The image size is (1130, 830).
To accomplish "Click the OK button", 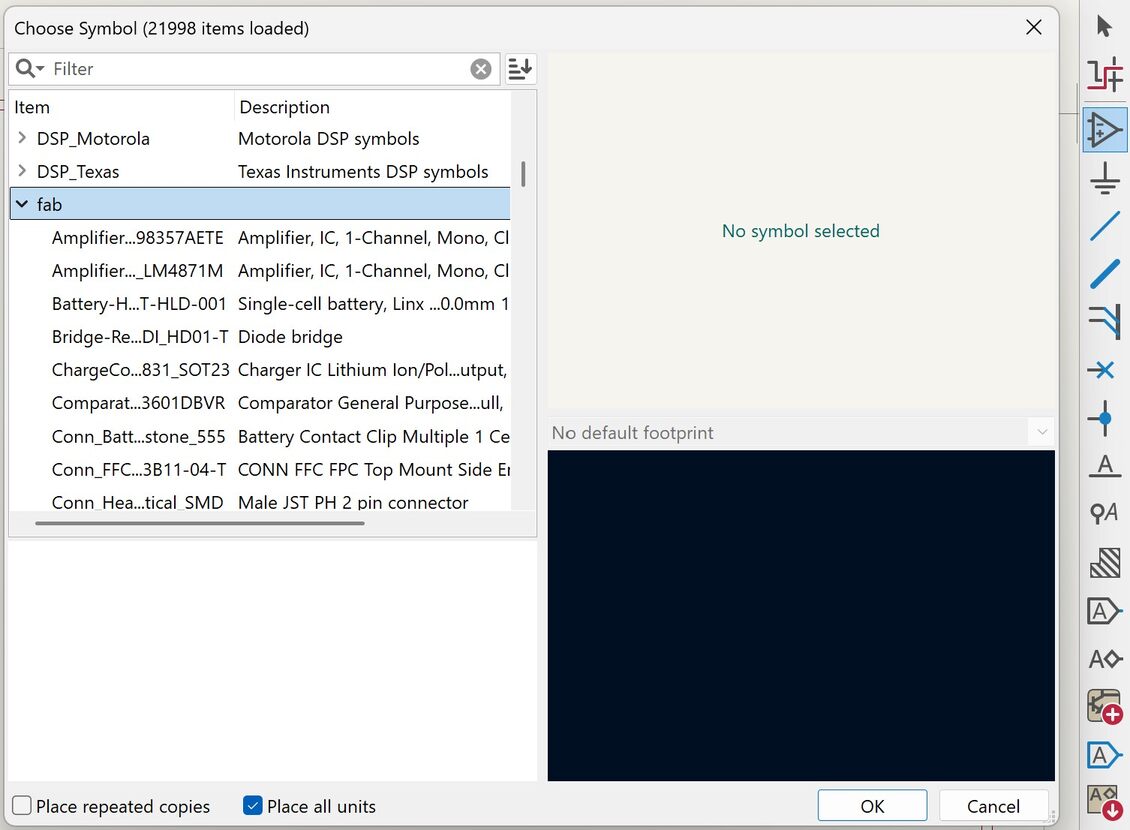I will [872, 806].
